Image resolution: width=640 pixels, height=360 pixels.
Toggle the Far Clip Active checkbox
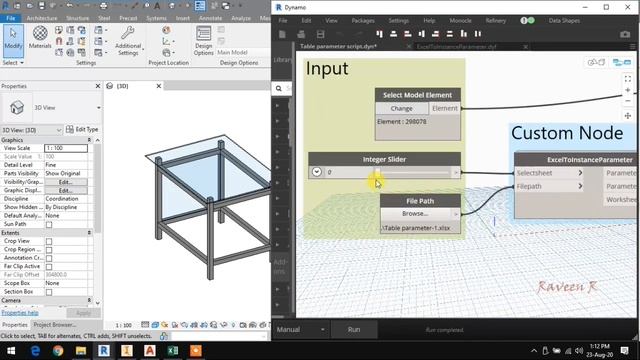coord(49,267)
